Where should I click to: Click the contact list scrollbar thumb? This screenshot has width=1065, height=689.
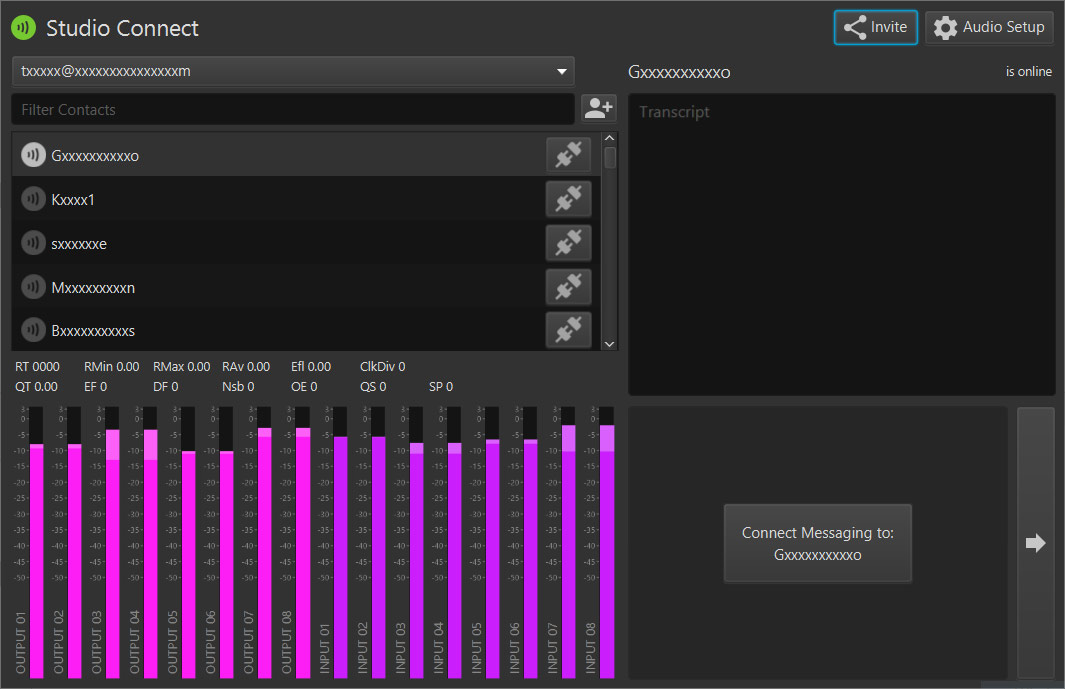[x=610, y=158]
